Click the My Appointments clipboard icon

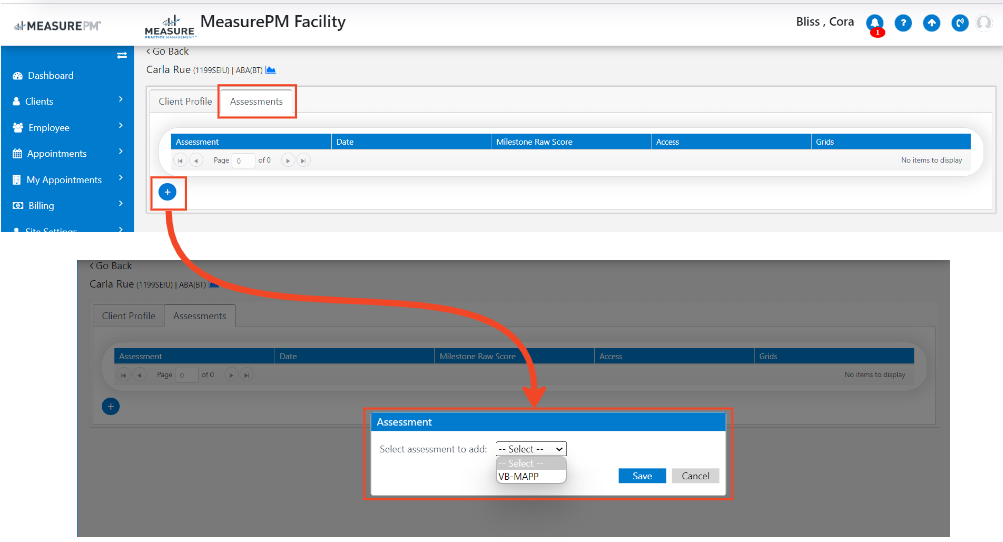tap(17, 180)
